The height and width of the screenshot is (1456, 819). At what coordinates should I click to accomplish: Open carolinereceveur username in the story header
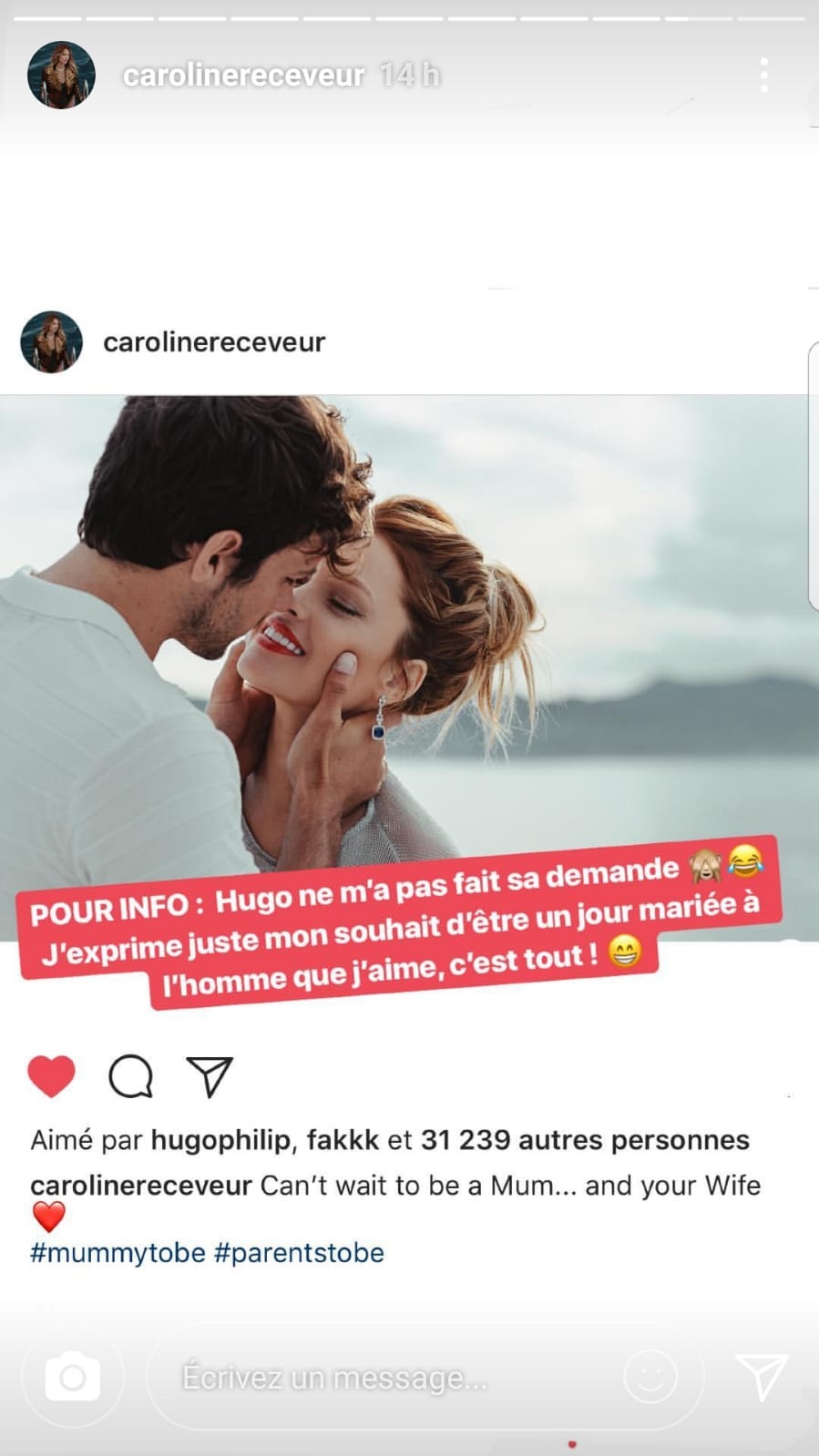[243, 76]
